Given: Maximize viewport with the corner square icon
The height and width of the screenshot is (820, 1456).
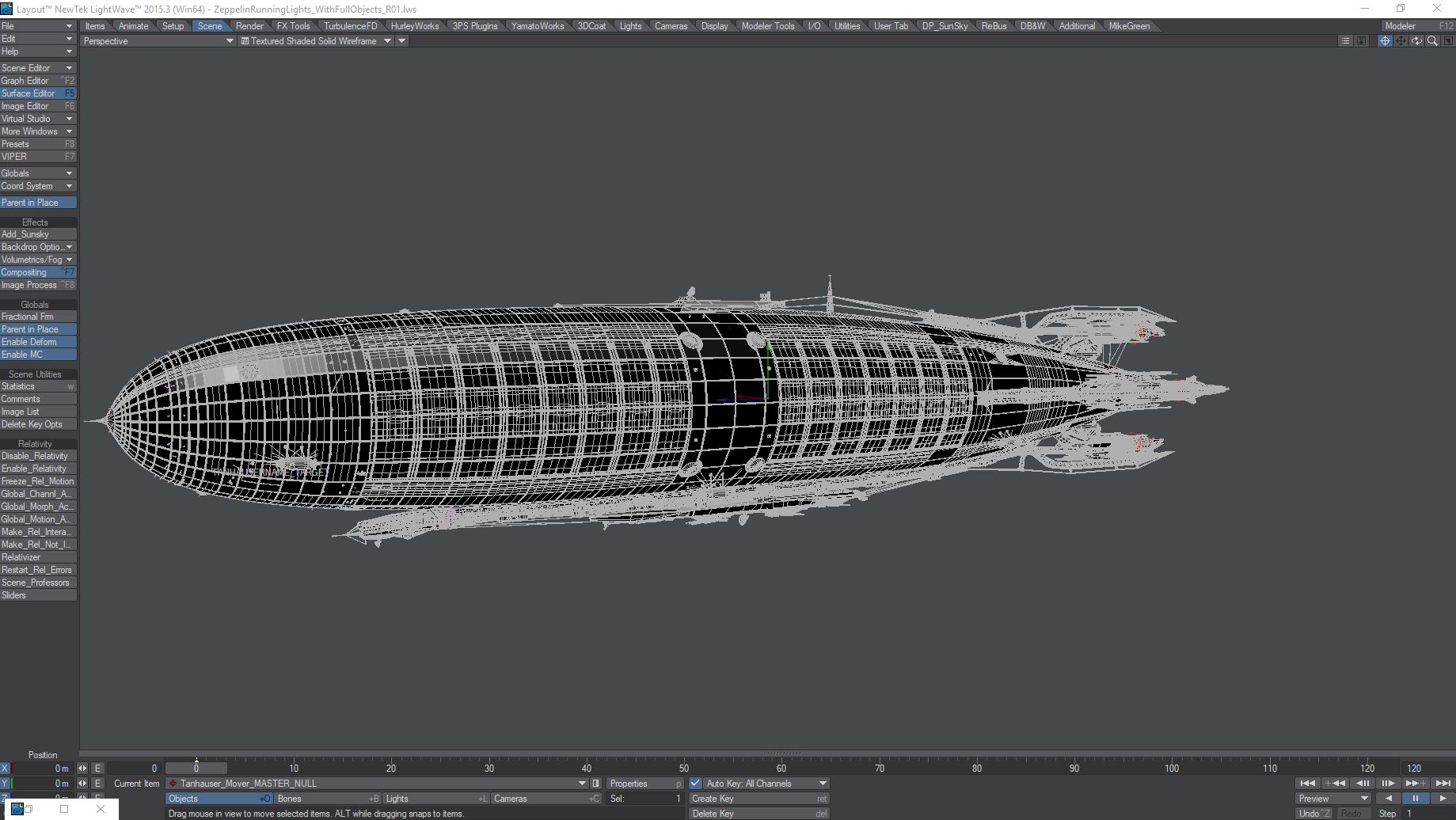Looking at the screenshot, I should [x=1447, y=41].
